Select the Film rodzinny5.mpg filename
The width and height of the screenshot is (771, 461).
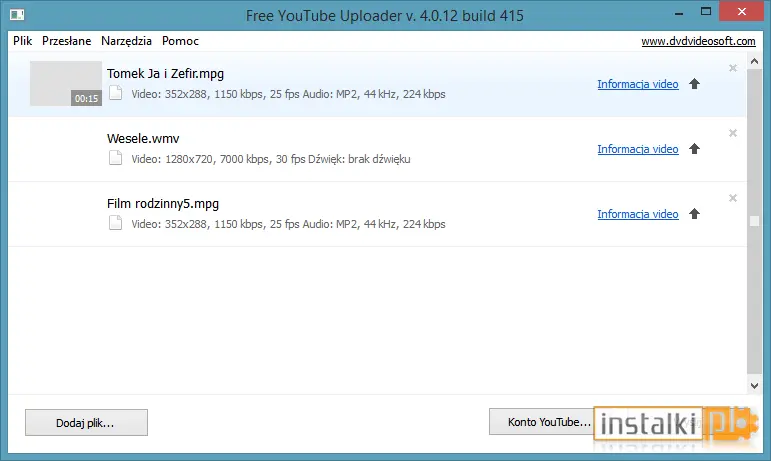point(163,203)
